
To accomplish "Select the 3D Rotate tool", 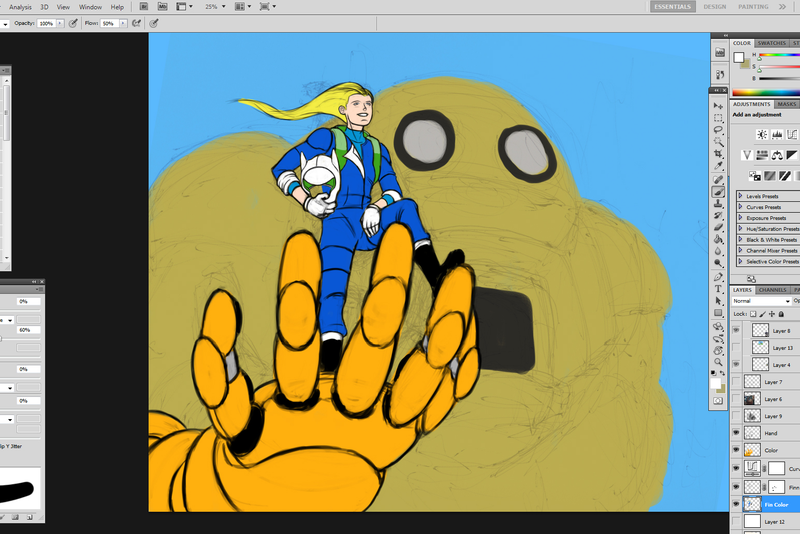I will point(718,326).
